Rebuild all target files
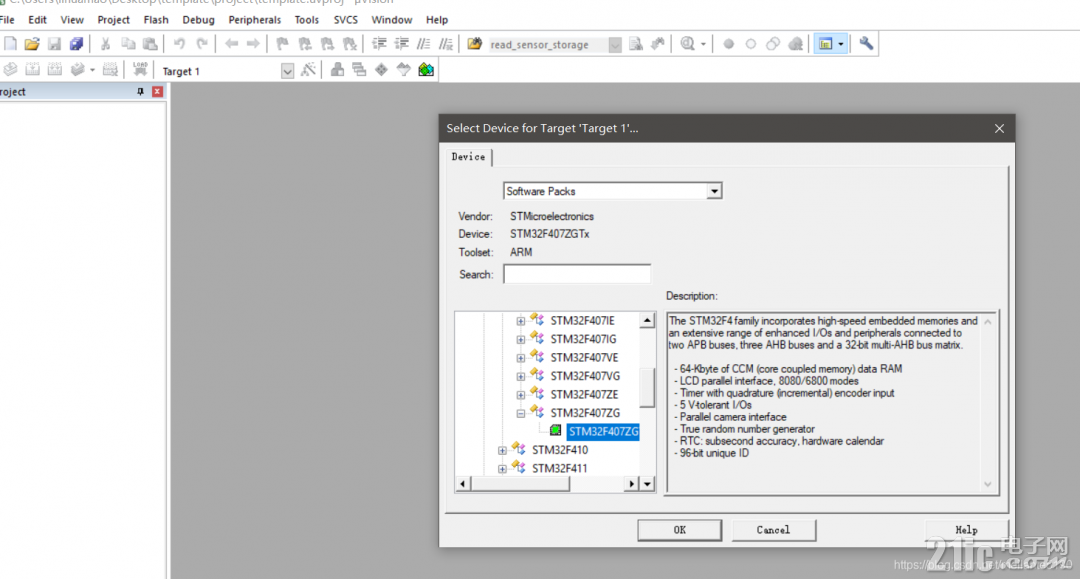Screen dimensions: 1080x579 point(54,70)
